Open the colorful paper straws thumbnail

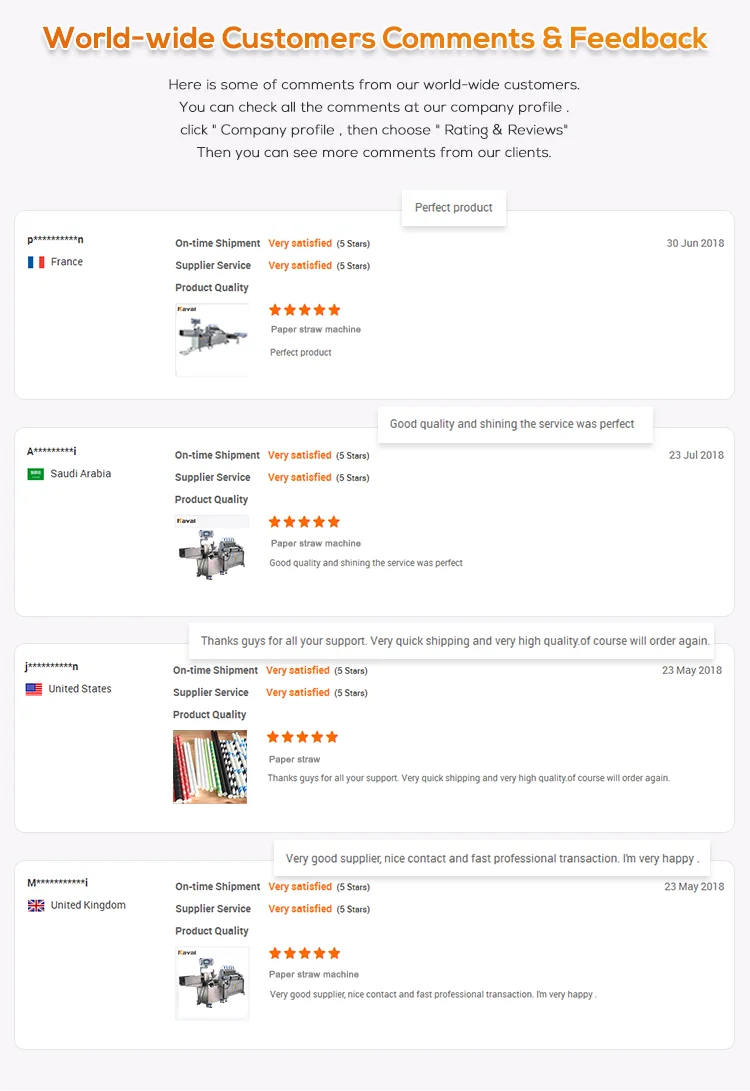[210, 767]
